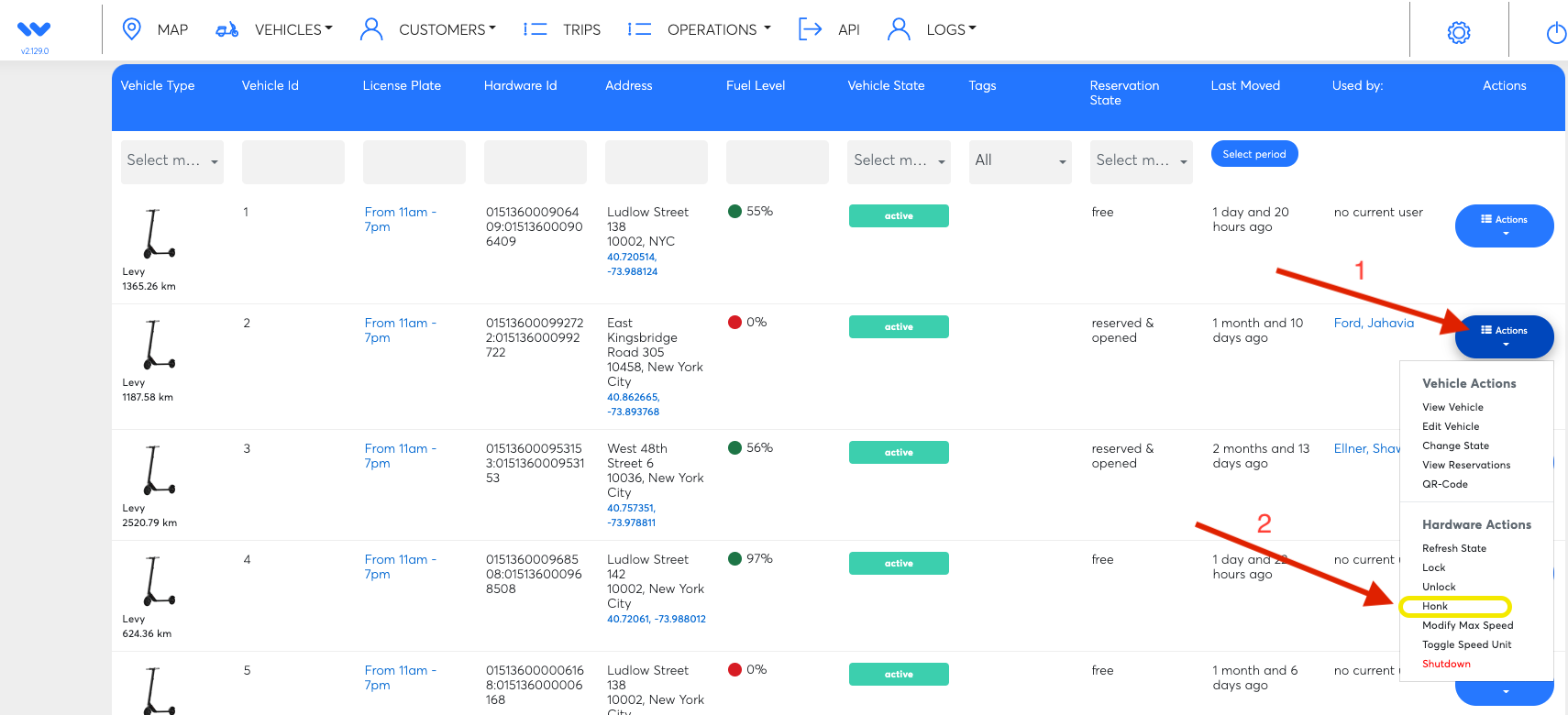Screen dimensions: 1568x715
Task: Select Change State from Vehicle Actions
Action: pos(1455,445)
